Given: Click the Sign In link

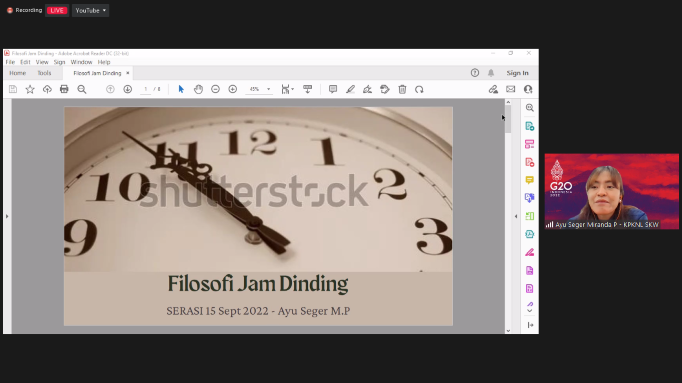Looking at the screenshot, I should [517, 73].
